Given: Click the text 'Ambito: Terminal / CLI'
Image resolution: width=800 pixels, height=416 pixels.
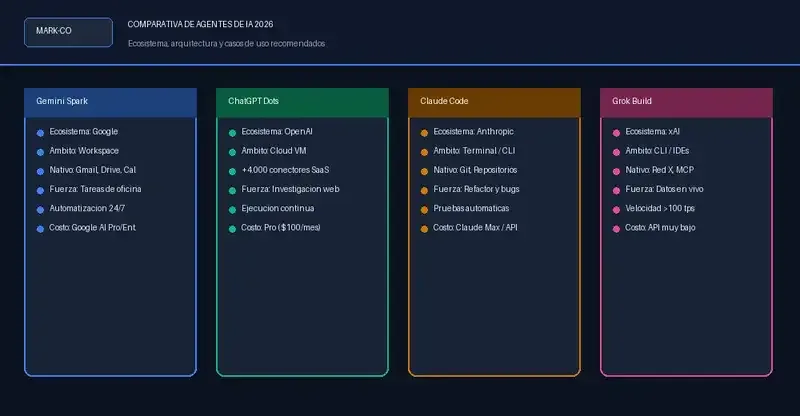Looking at the screenshot, I should (474, 151).
